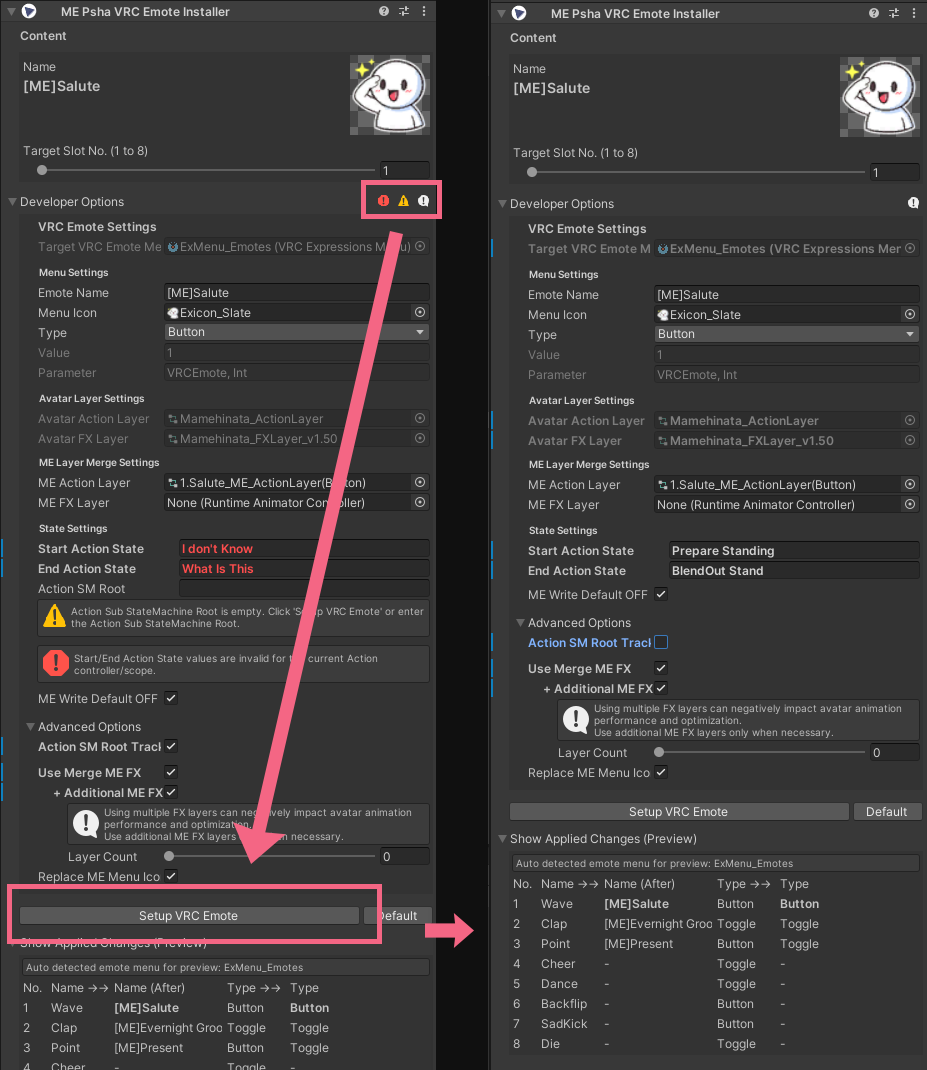Click the Default button in the right panel

(886, 812)
